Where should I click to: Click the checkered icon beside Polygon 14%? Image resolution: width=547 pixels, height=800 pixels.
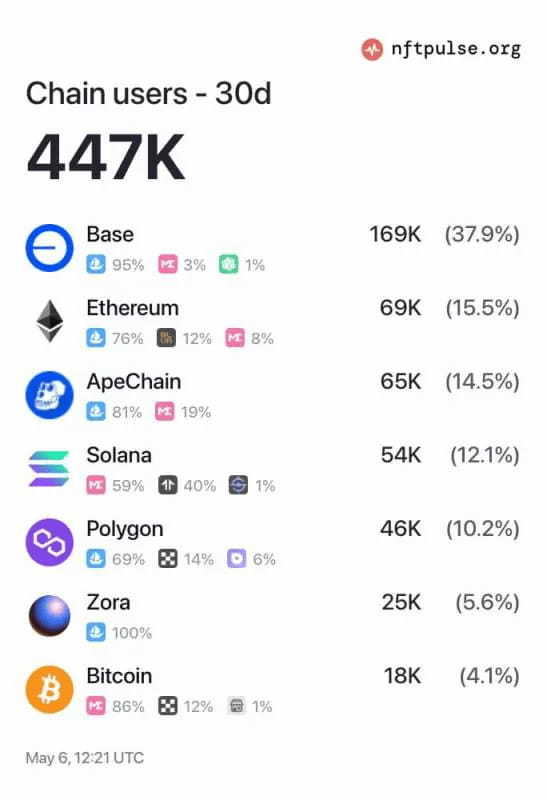click(167, 559)
